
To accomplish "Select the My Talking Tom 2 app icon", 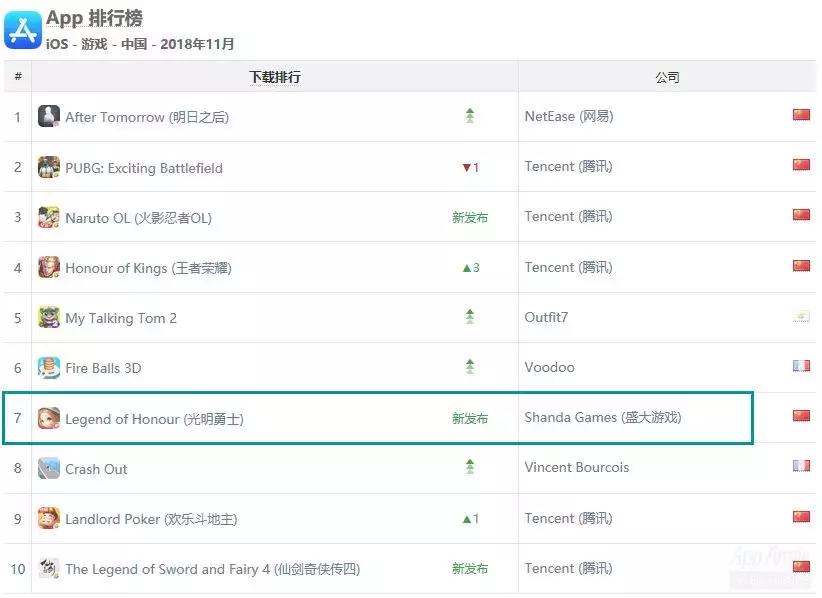I will tap(48, 317).
